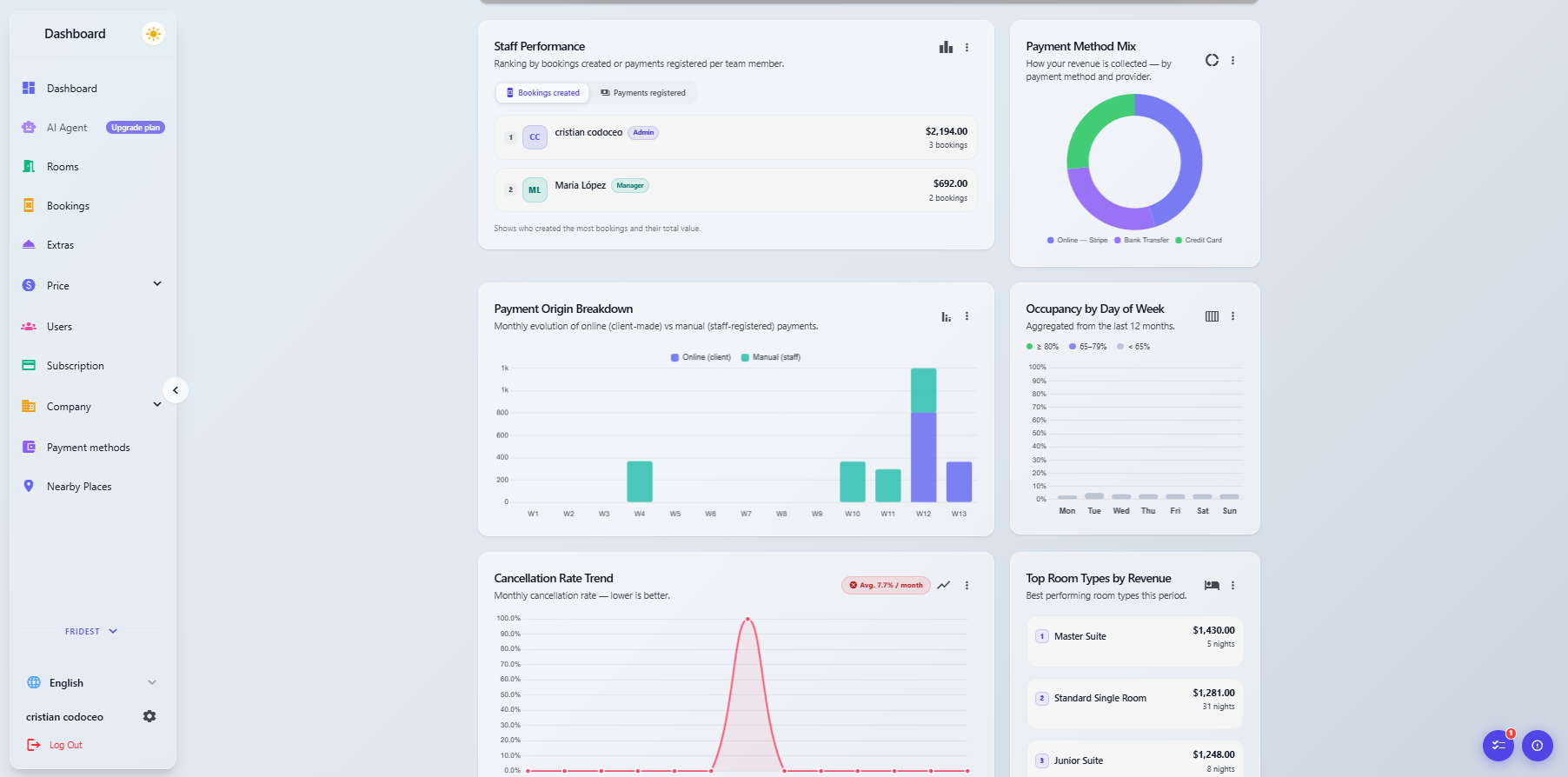Click the Company building icon
The height and width of the screenshot is (777, 1568).
tap(29, 406)
